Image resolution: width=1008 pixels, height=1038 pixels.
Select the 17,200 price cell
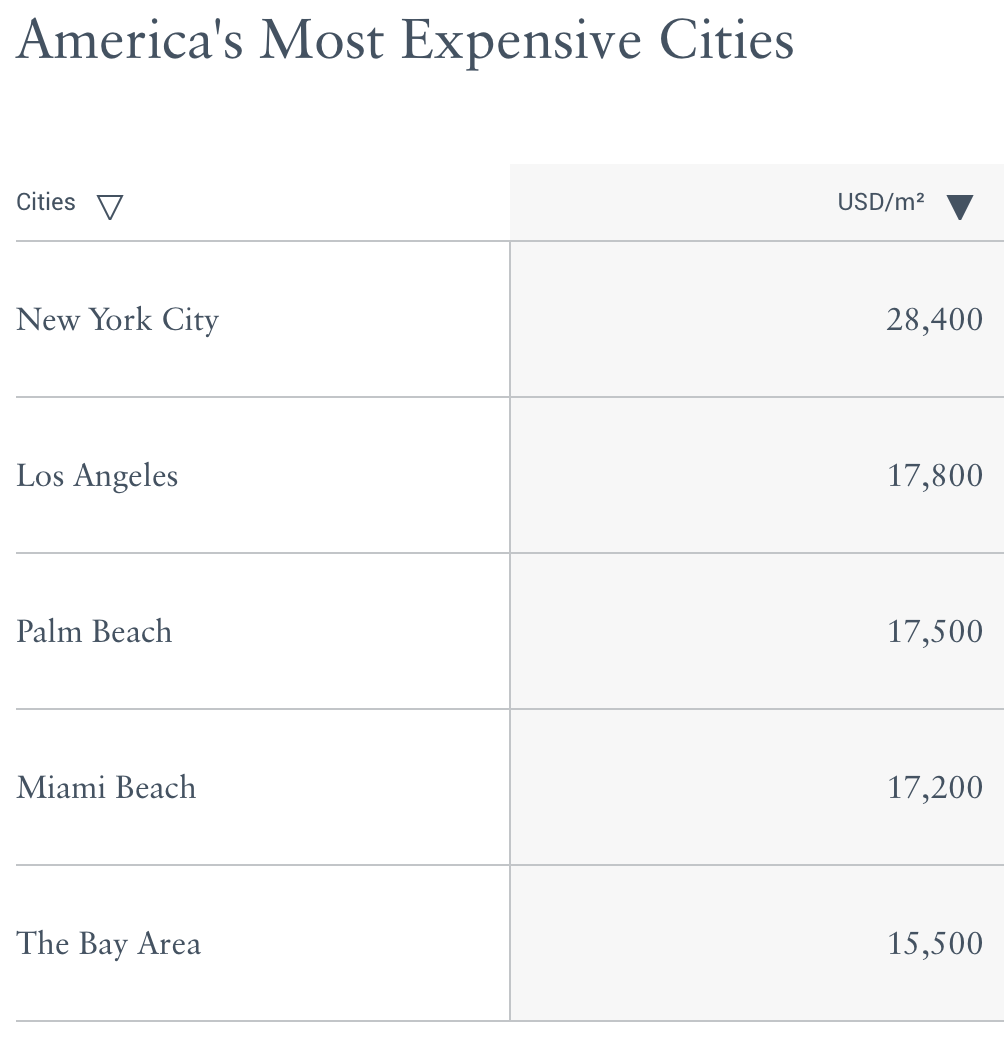(935, 788)
